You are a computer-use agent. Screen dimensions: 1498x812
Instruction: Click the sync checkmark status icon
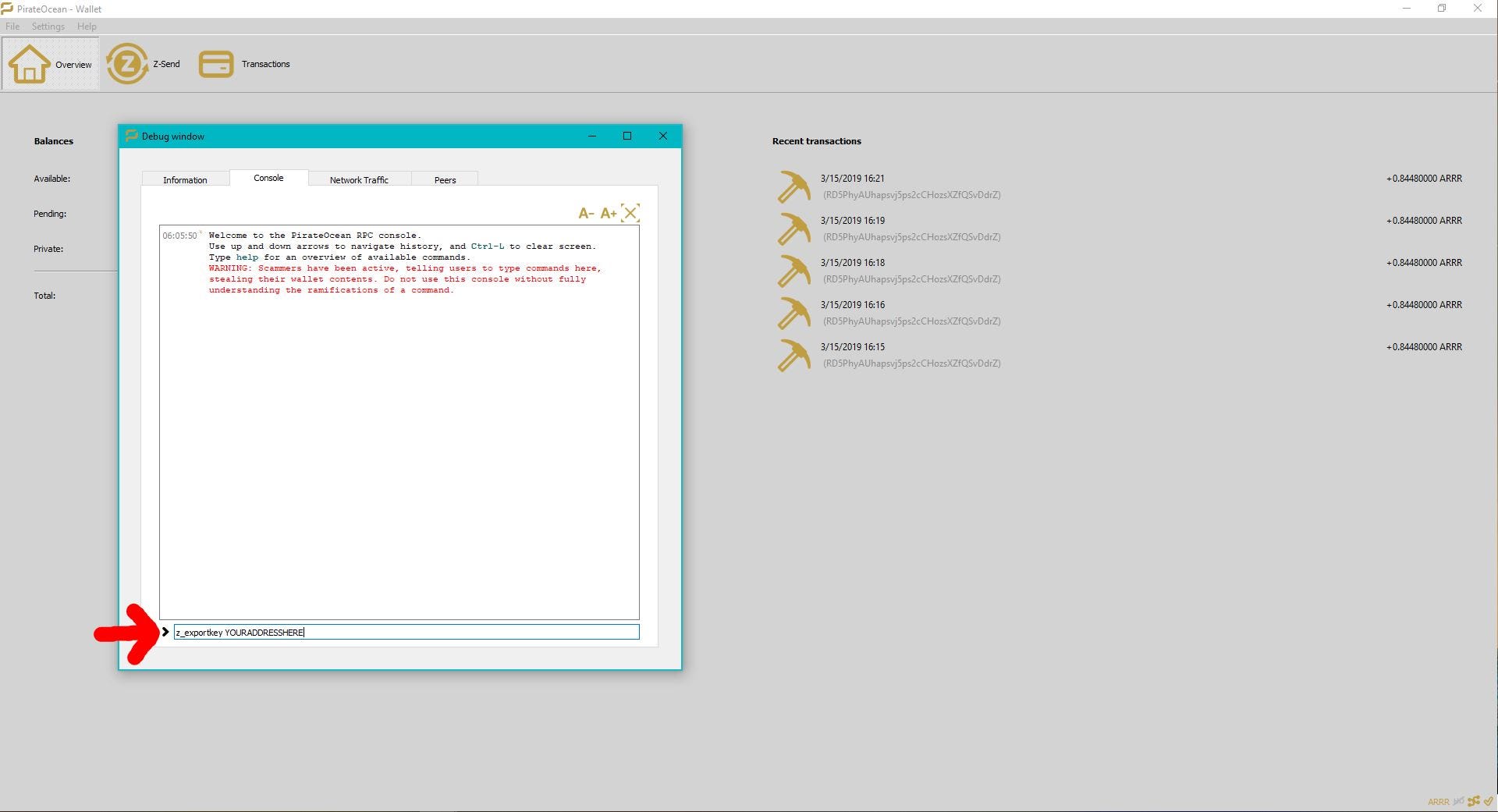[1489, 801]
